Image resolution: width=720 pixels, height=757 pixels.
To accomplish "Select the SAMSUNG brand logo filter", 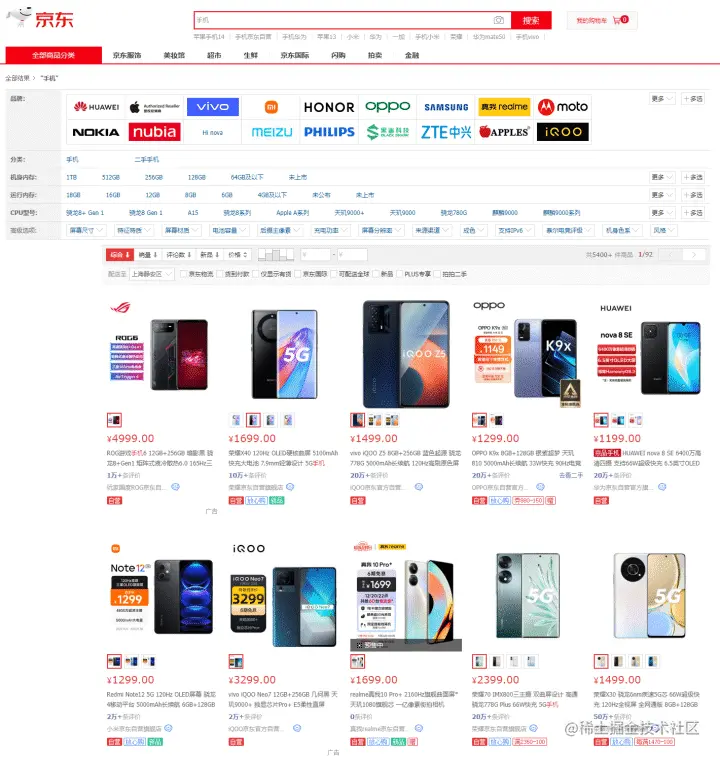I will click(446, 107).
